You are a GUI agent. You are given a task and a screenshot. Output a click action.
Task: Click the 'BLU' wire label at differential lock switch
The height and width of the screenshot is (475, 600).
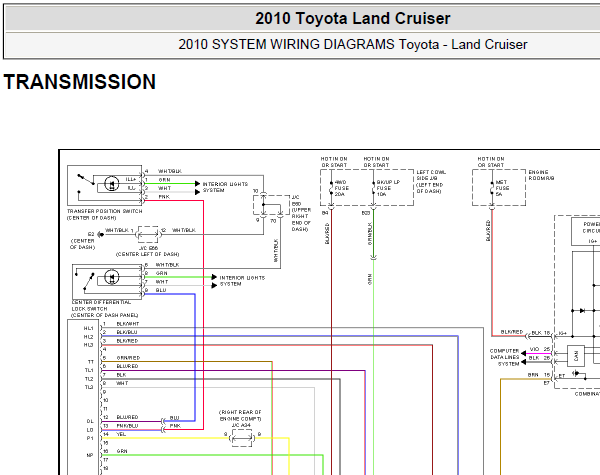[x=161, y=290]
